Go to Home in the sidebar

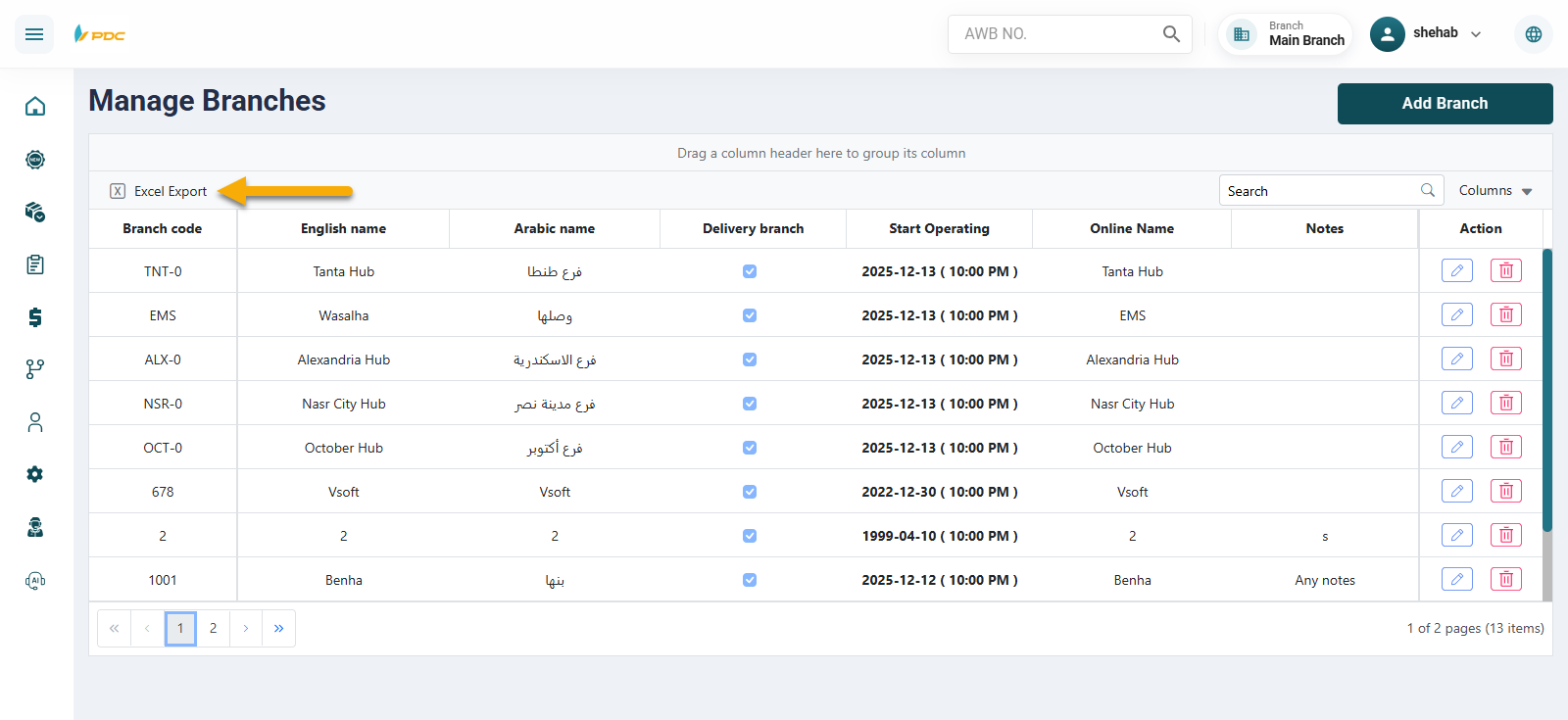[35, 106]
